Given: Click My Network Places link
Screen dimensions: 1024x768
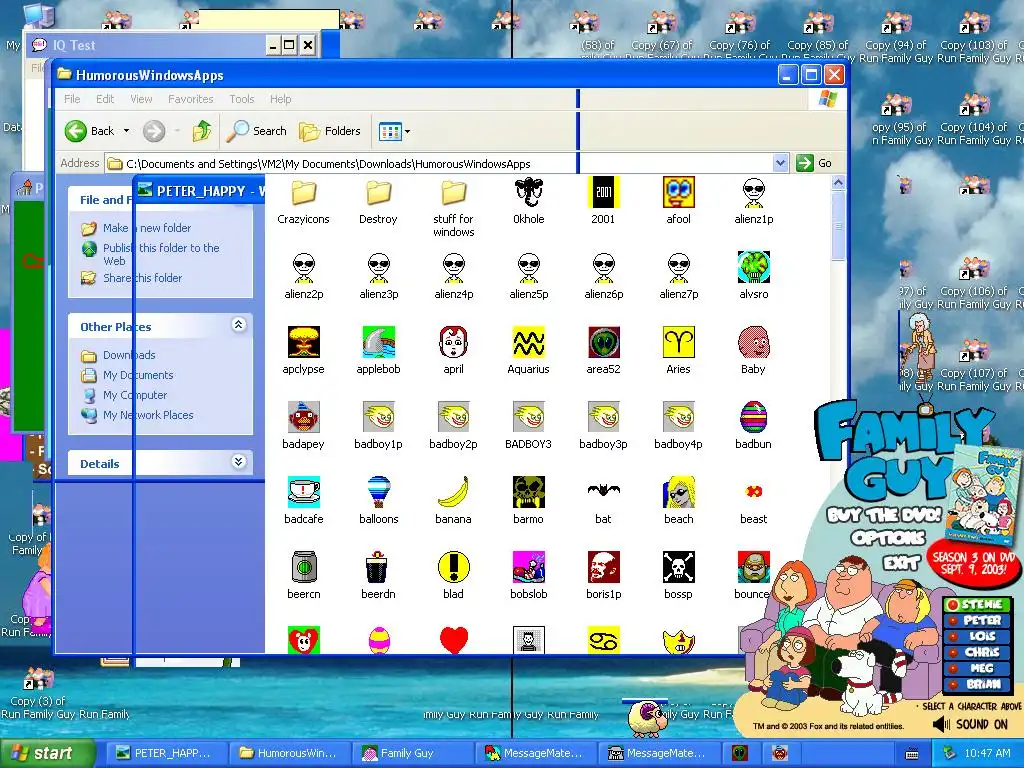Looking at the screenshot, I should [x=148, y=415].
